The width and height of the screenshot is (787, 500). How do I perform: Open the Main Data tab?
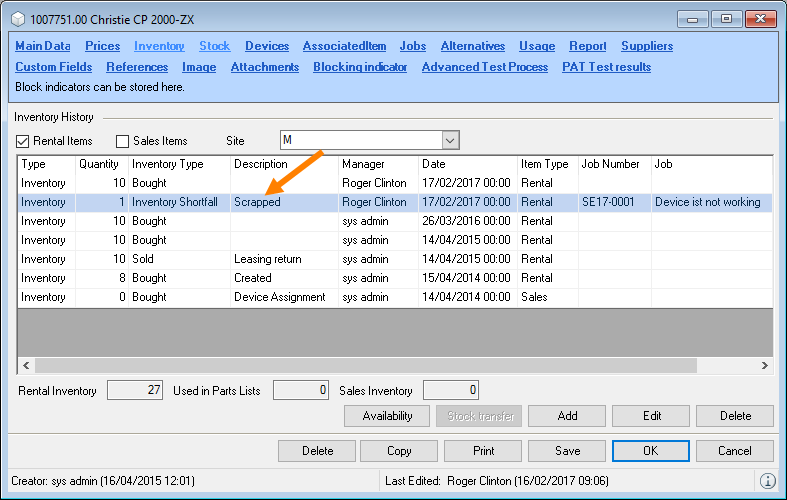coord(43,46)
